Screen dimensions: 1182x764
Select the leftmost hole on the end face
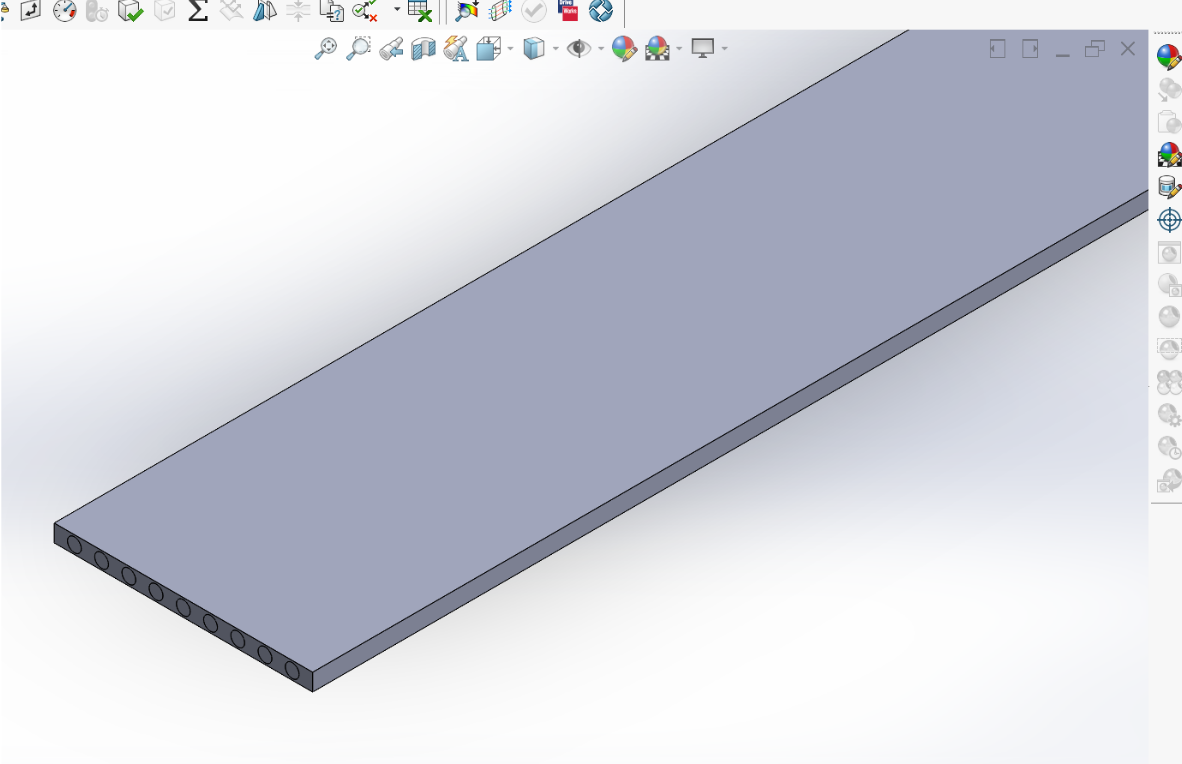[x=74, y=544]
